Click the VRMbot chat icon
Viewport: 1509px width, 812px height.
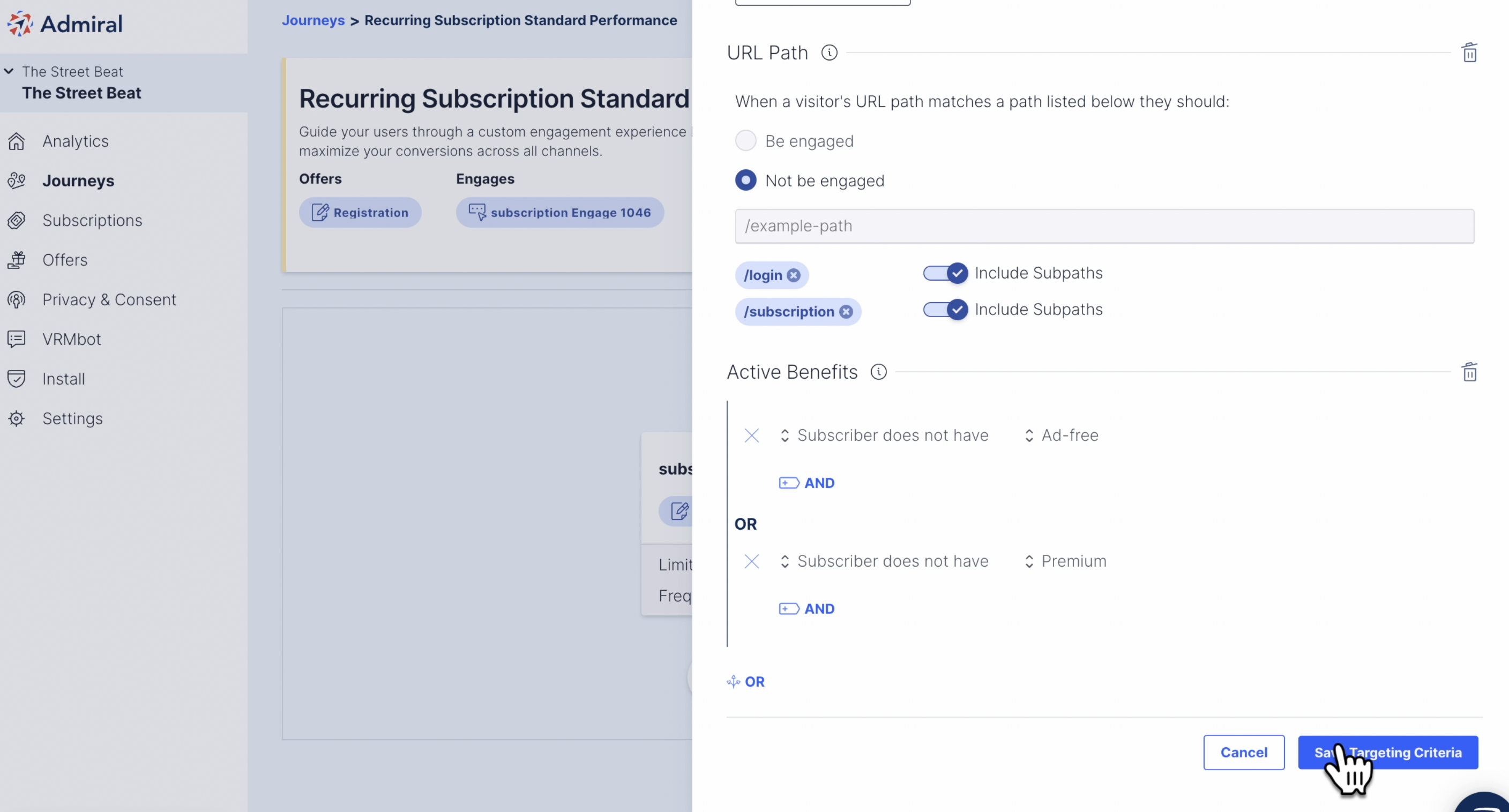(x=17, y=339)
